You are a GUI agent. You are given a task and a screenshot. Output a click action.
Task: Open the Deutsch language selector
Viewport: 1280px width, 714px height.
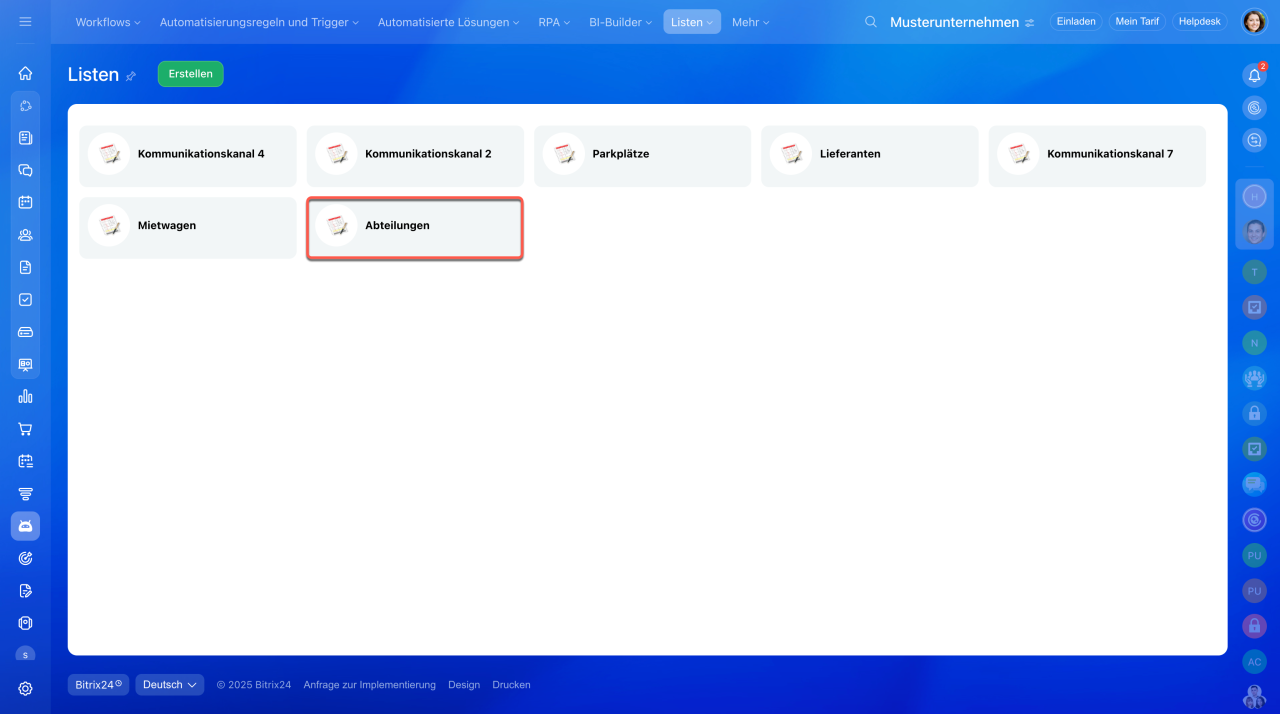point(170,685)
